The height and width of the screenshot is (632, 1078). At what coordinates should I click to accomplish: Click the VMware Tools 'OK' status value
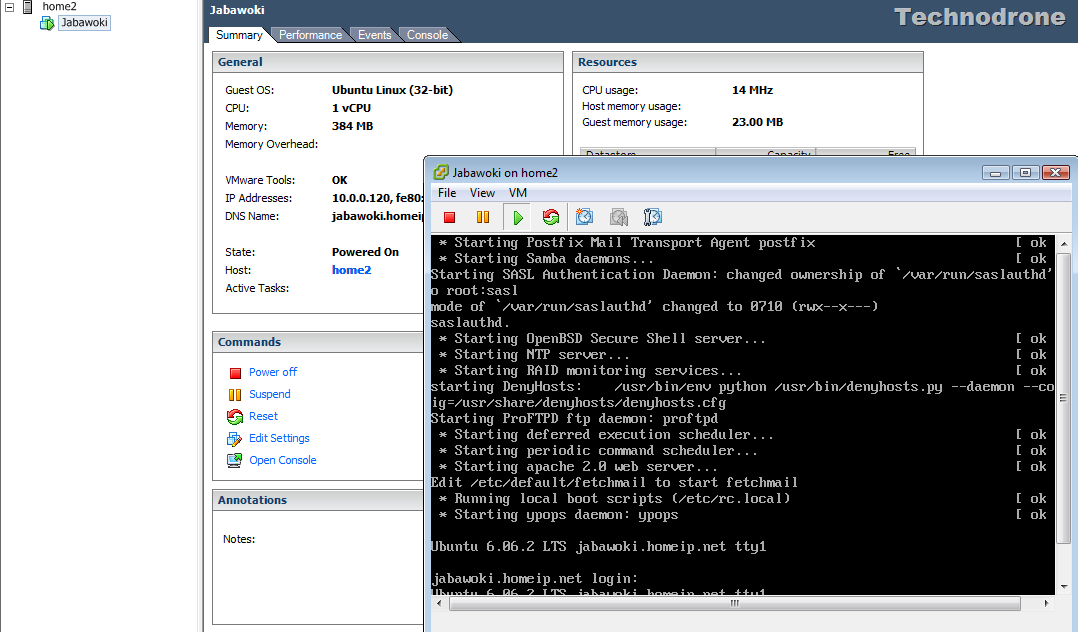coord(340,180)
